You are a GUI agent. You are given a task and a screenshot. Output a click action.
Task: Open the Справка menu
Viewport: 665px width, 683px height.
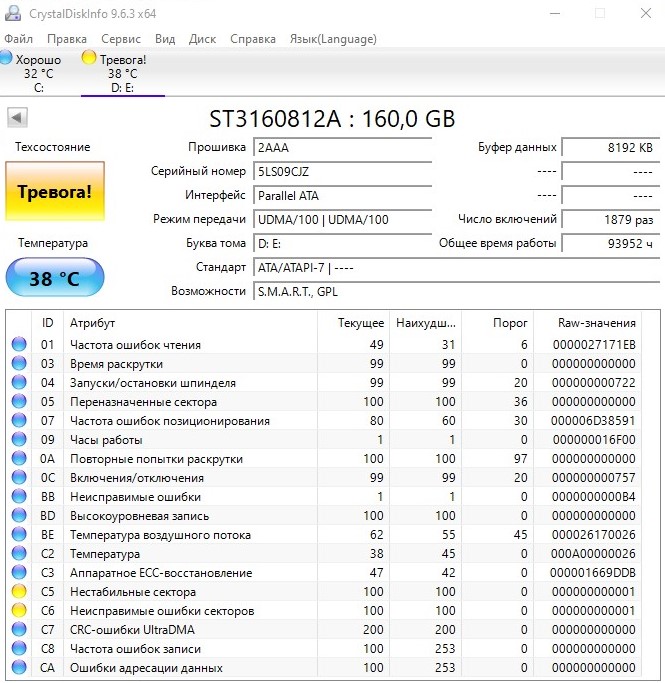(253, 39)
